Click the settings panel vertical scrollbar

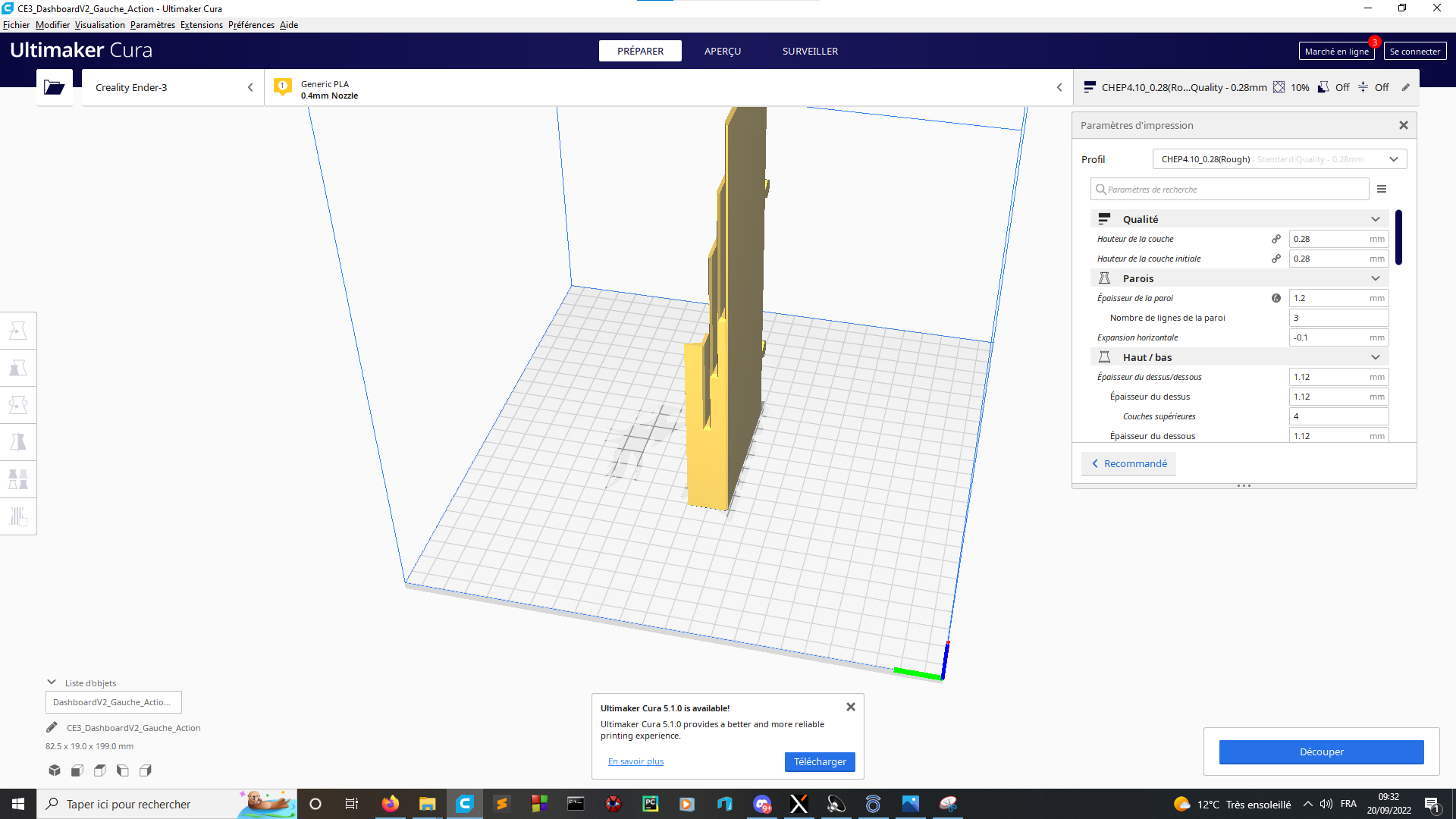point(1398,237)
